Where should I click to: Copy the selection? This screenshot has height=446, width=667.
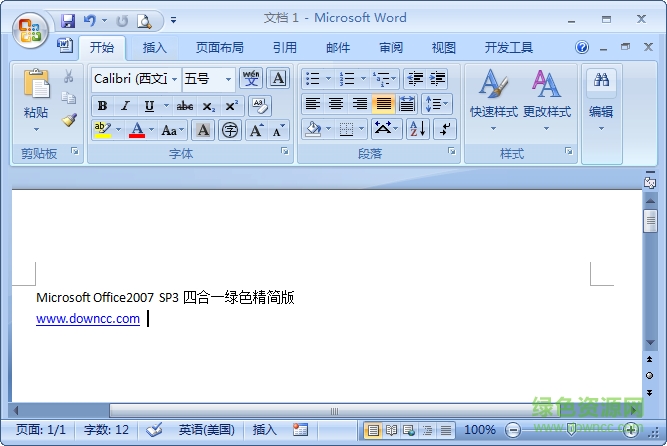pos(68,97)
